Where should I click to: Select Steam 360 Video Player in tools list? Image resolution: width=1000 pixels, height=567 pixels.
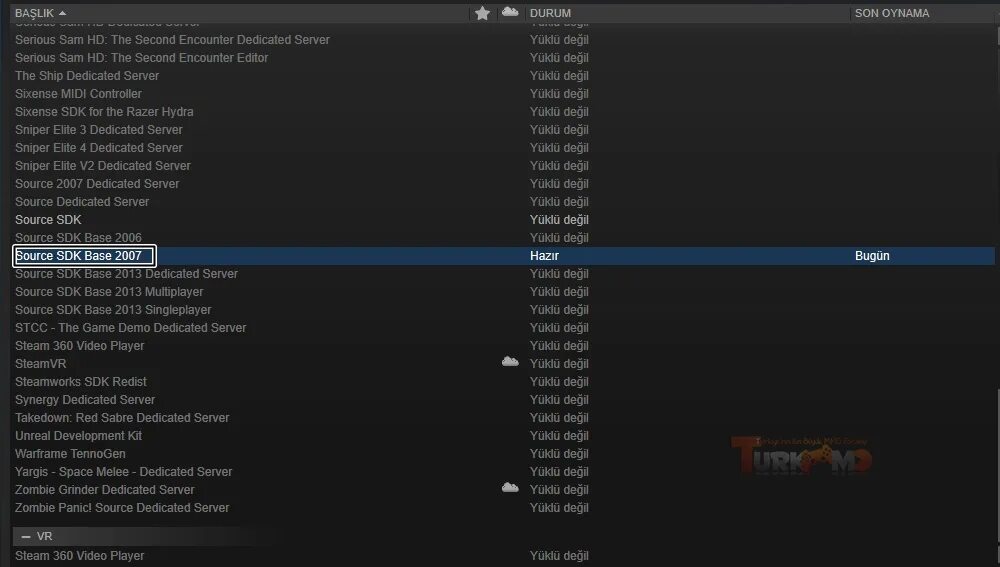(x=80, y=346)
